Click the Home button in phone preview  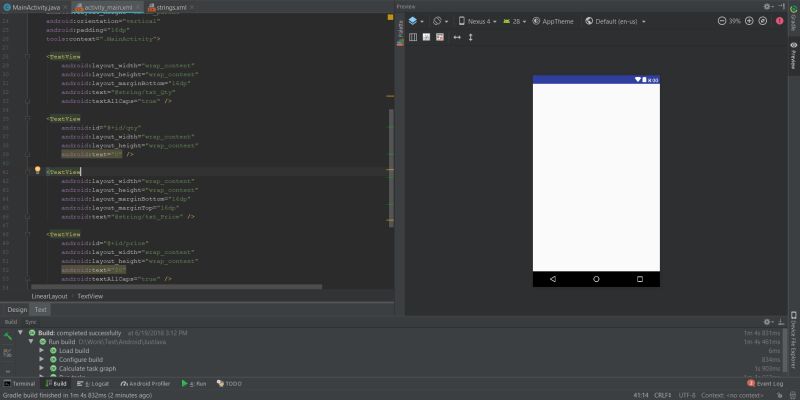596,279
